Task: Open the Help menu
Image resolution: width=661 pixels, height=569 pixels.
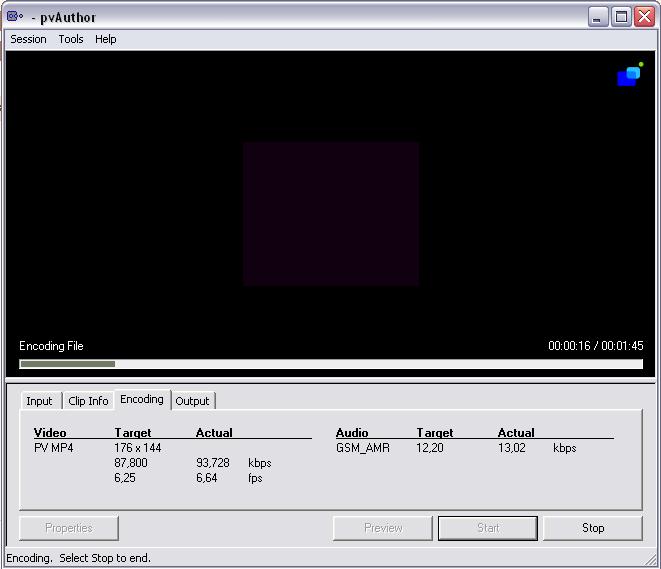Action: pos(105,39)
